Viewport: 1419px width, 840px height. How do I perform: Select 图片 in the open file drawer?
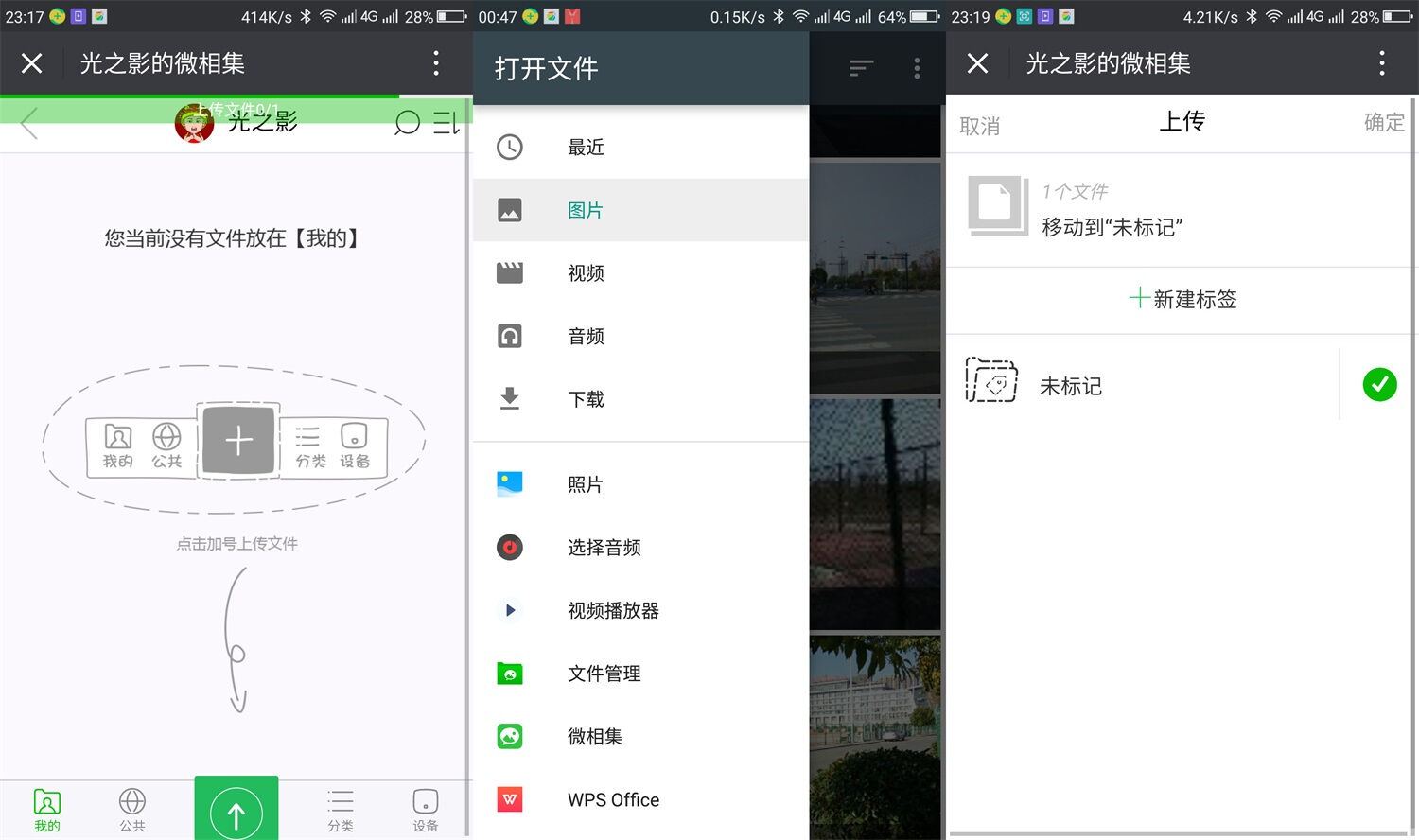585,210
